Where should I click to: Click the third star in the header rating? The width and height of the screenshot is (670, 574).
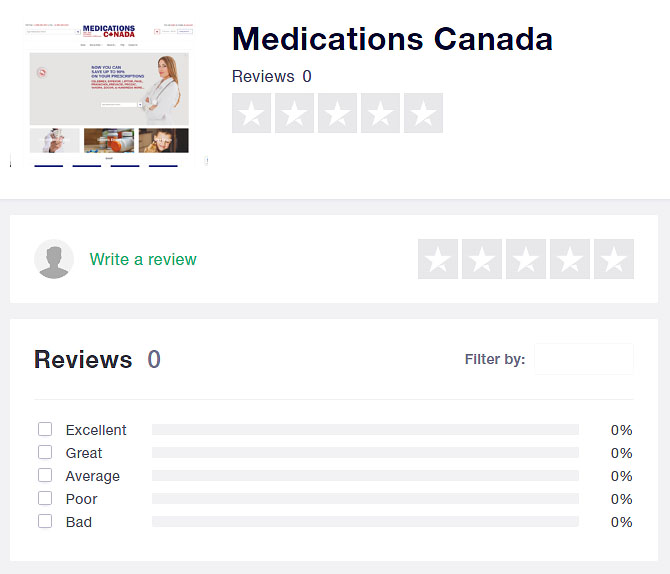click(x=337, y=113)
